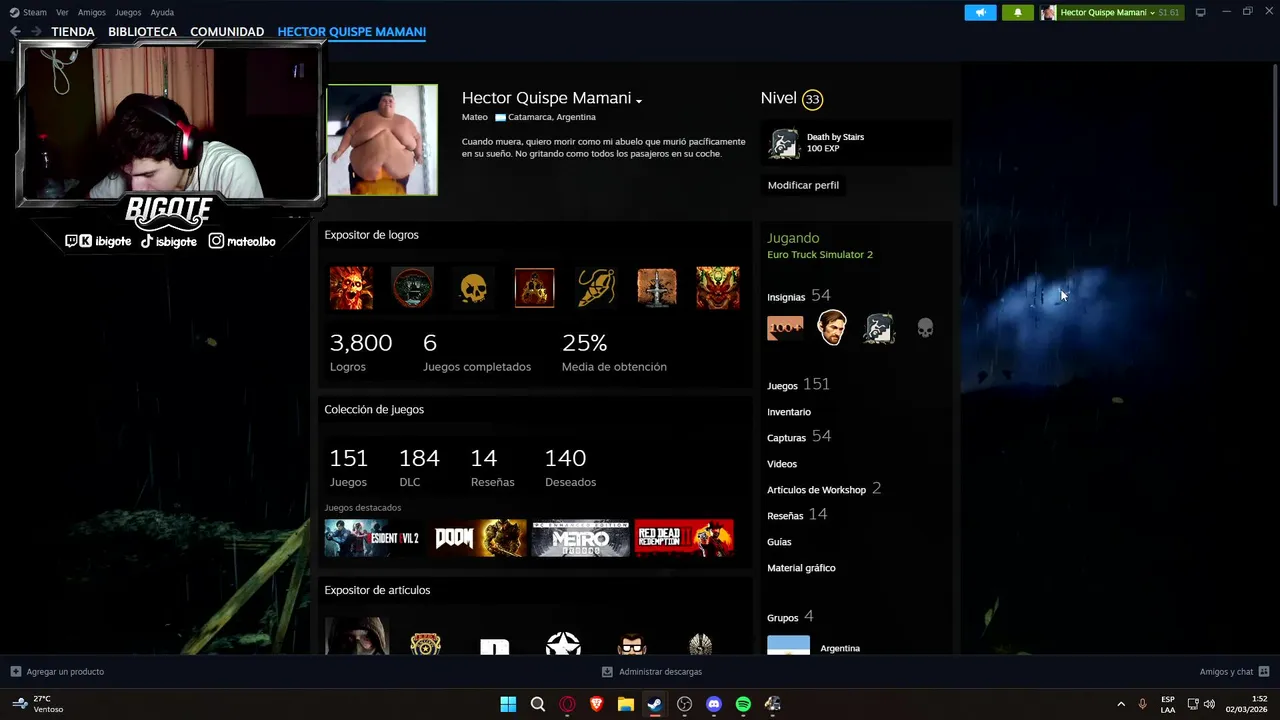Open the red-framed figure achievement
The image size is (1280, 720).
(x=534, y=288)
